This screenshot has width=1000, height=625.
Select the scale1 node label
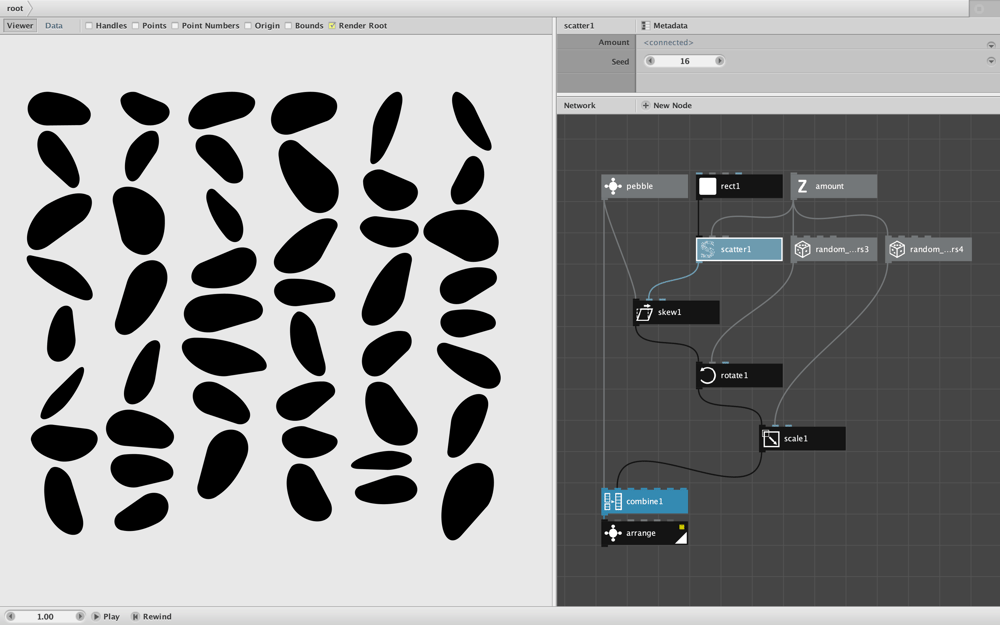coord(795,439)
